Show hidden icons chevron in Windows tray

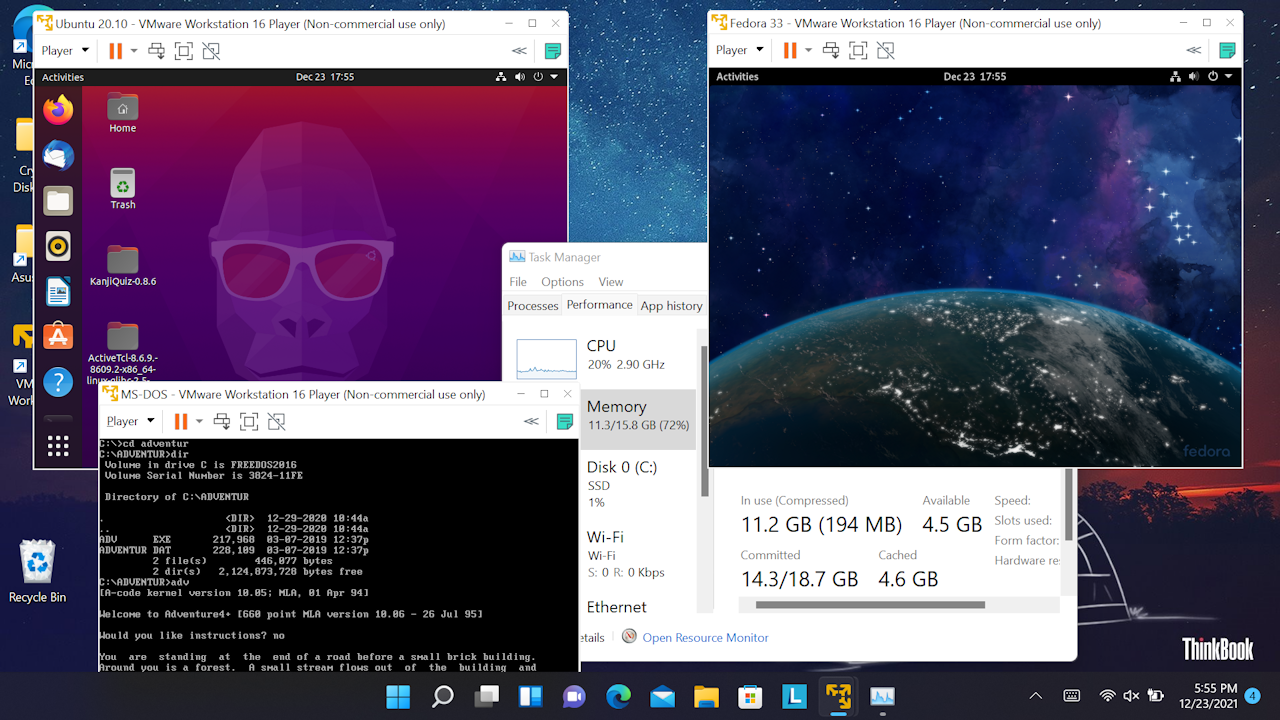[1036, 696]
